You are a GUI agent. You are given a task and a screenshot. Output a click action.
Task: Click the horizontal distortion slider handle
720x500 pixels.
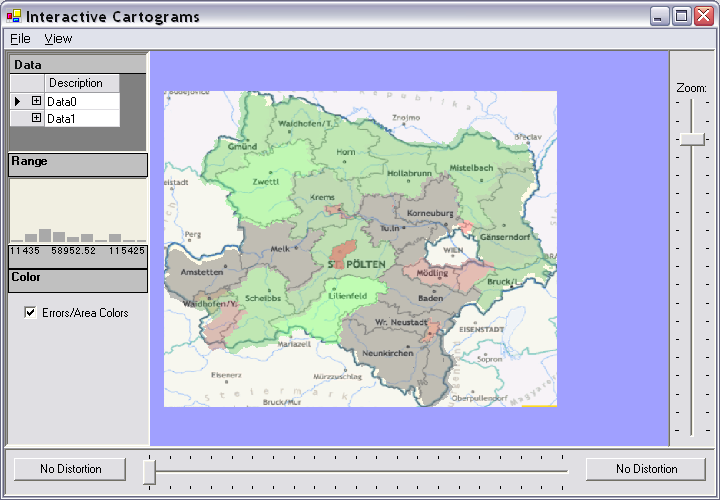149,471
